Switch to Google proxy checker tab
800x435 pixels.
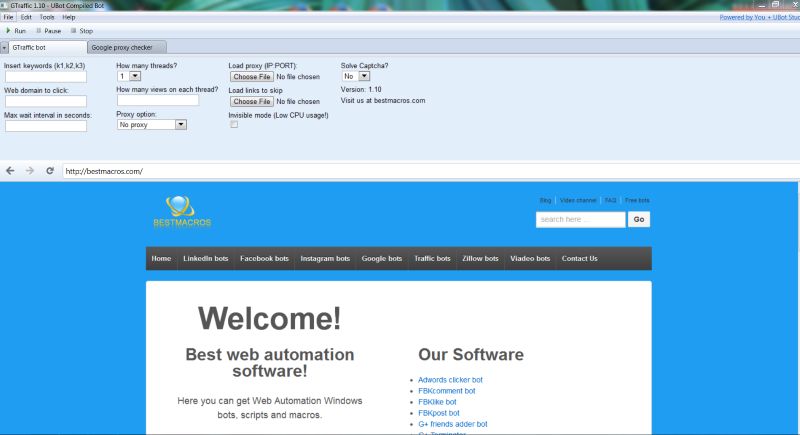(127, 47)
